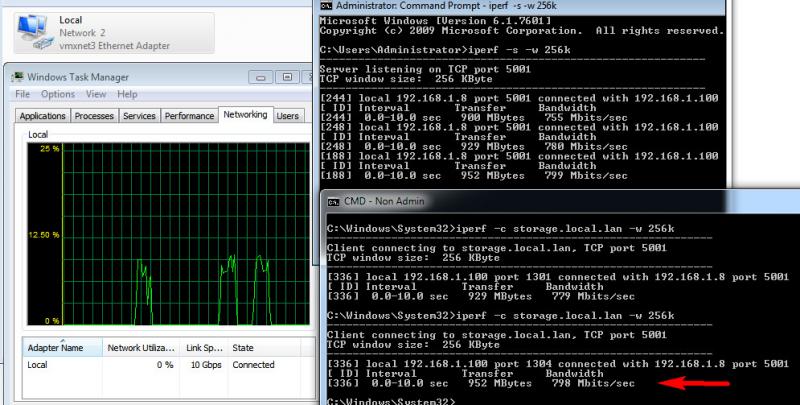Screen dimensions: 800x405
Task: Sort by Link Speed column header
Action: tap(204, 347)
